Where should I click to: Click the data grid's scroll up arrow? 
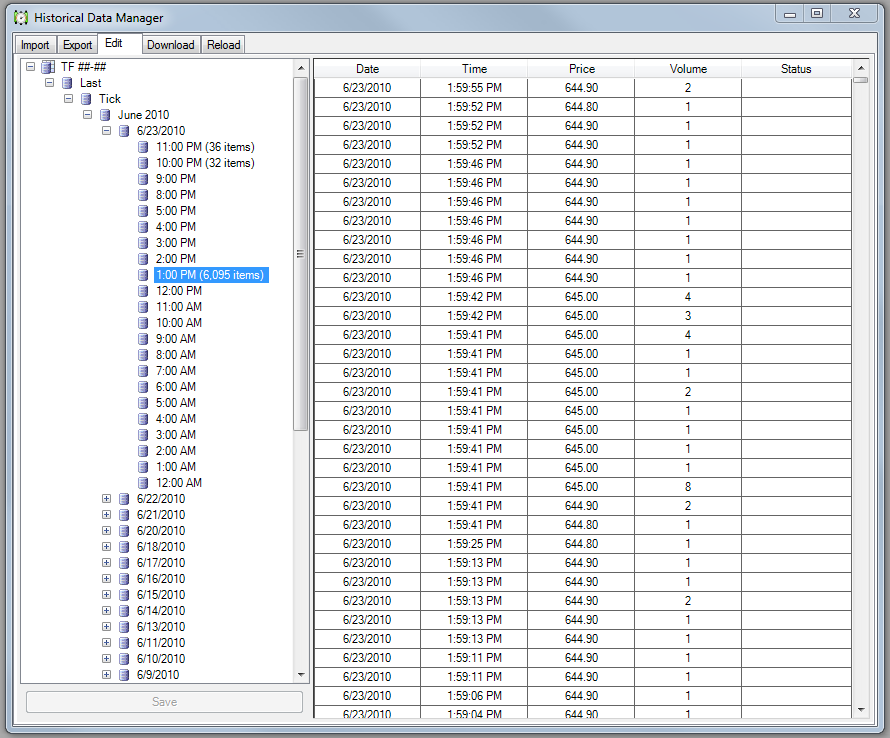[x=861, y=68]
